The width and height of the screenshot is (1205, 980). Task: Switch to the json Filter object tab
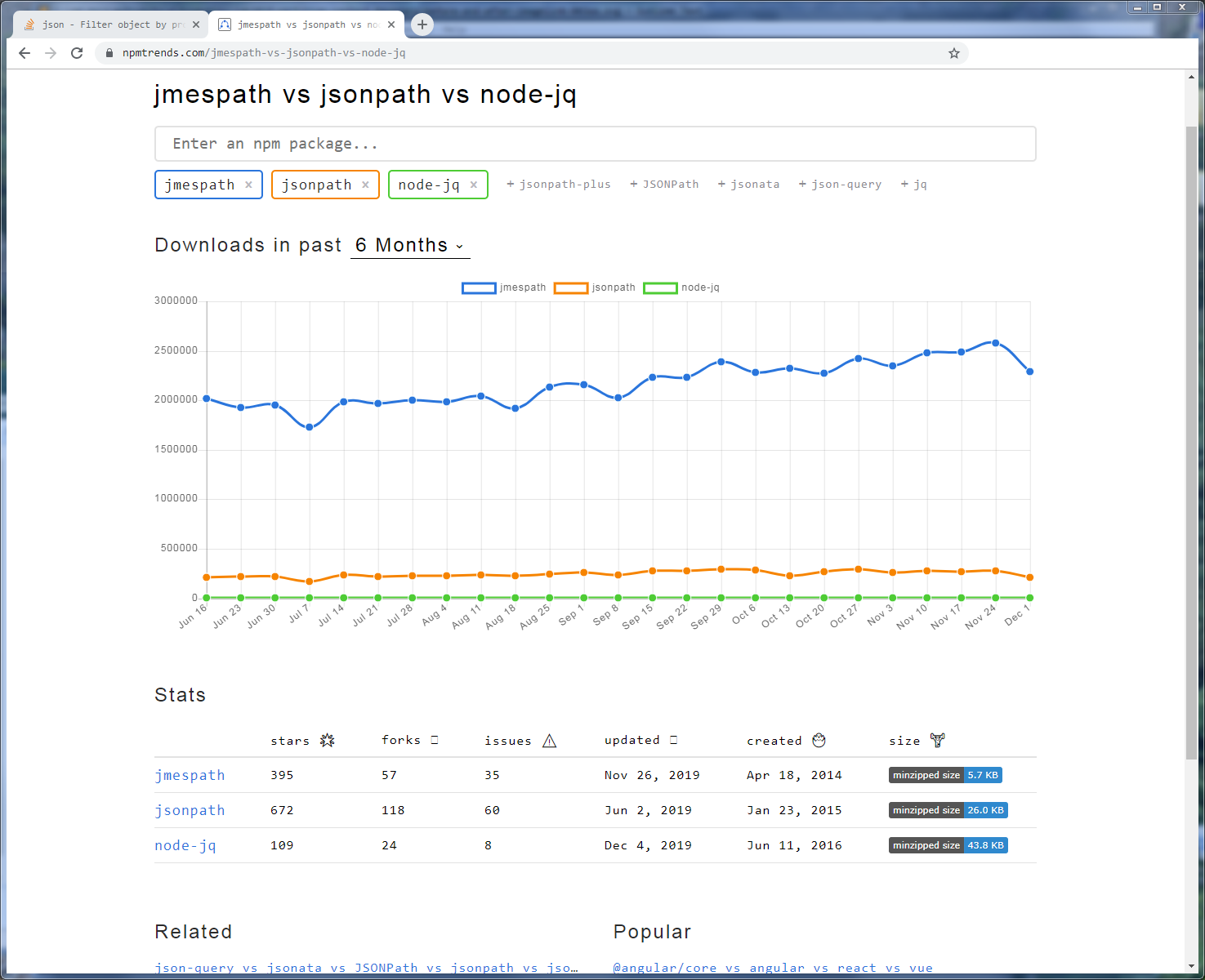coord(110,24)
